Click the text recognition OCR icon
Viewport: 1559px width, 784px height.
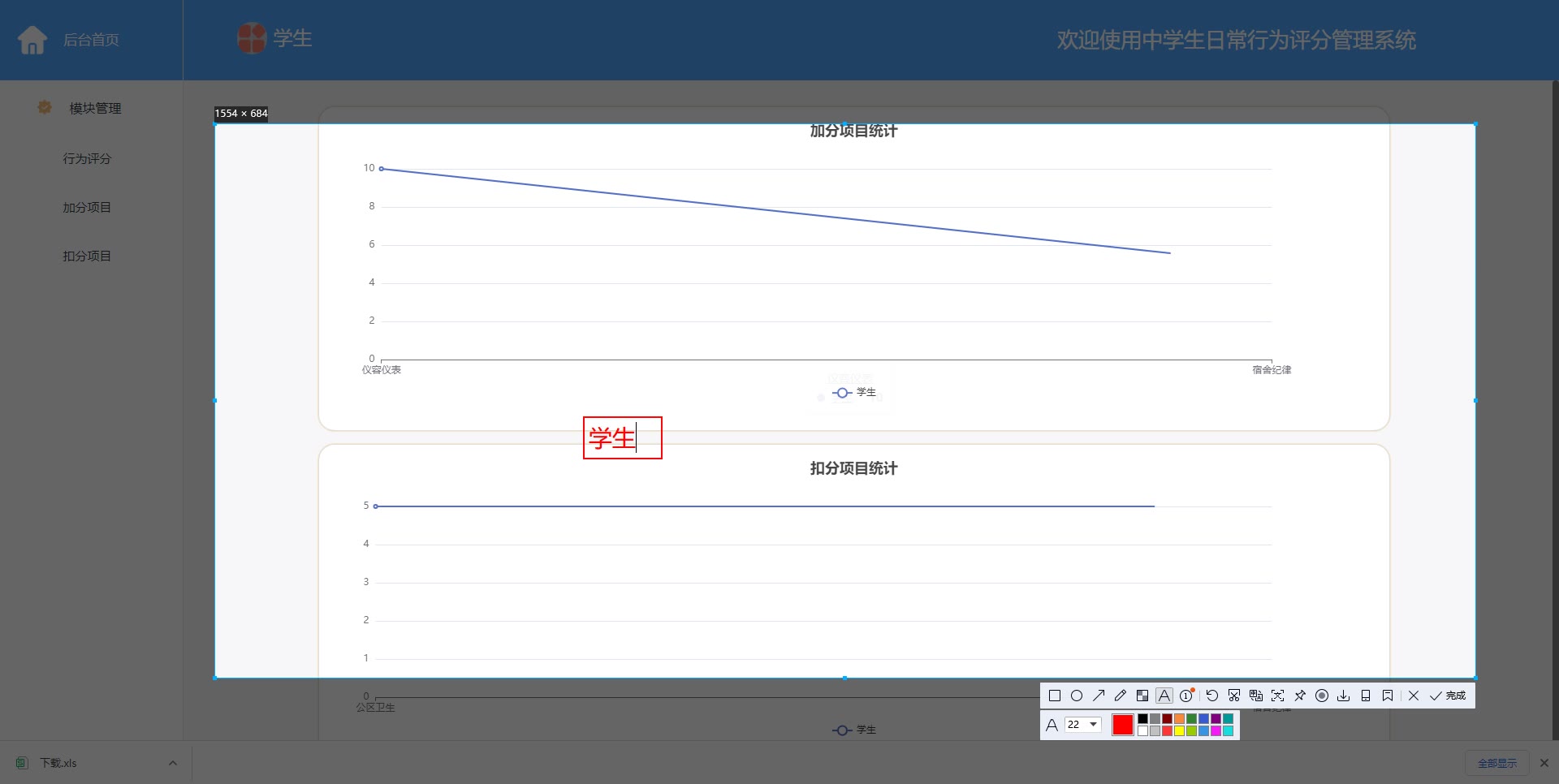coord(1278,696)
